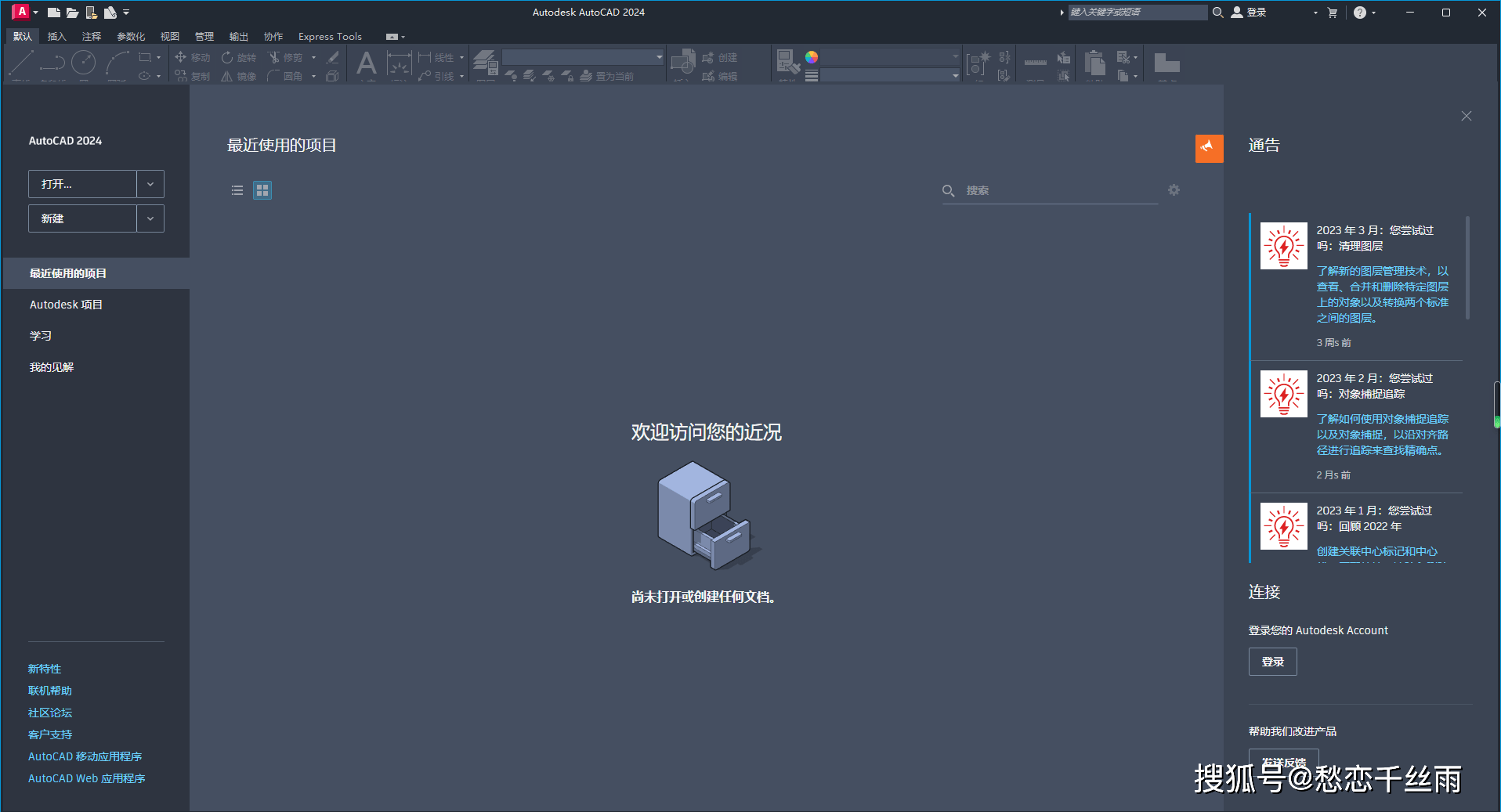Viewport: 1501px width, 812px height.
Task: Click the lightbulb icon for March 2023 tip
Action: coord(1283,245)
